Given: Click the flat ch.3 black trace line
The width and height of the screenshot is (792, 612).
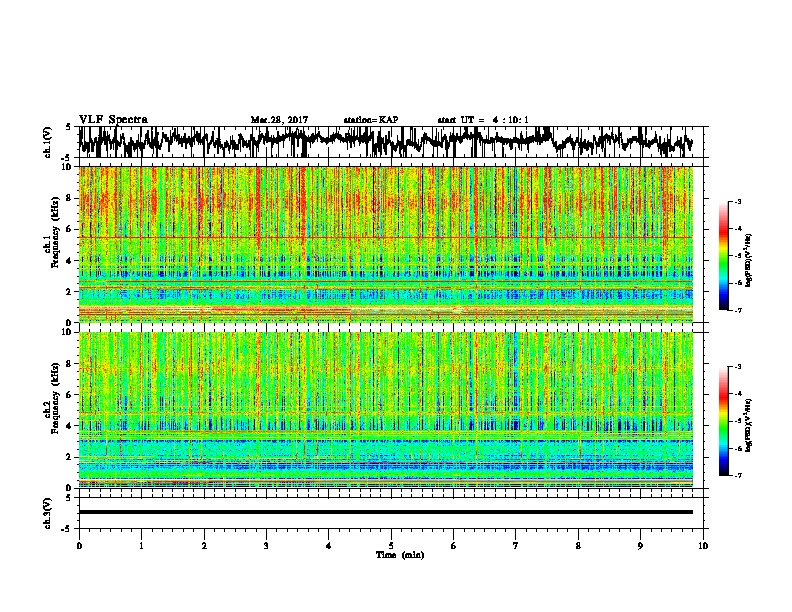Looking at the screenshot, I should pyautogui.click(x=385, y=512).
